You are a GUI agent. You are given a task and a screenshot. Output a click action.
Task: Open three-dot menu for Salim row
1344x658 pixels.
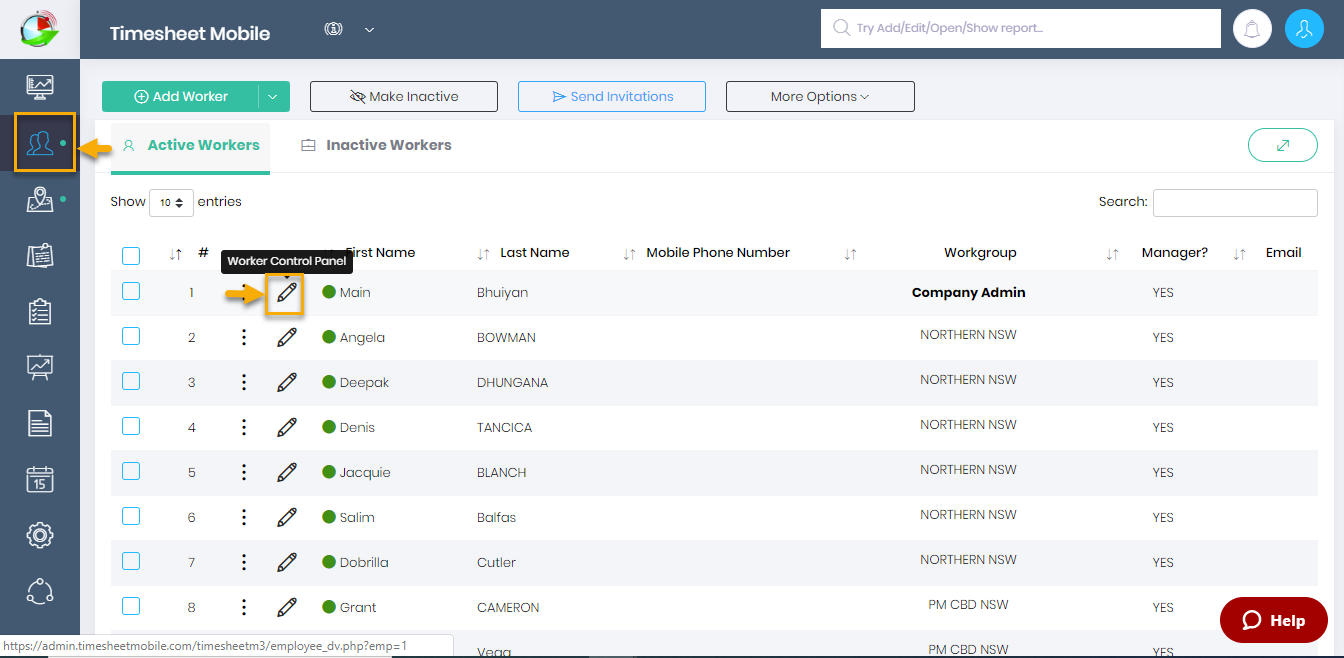244,517
